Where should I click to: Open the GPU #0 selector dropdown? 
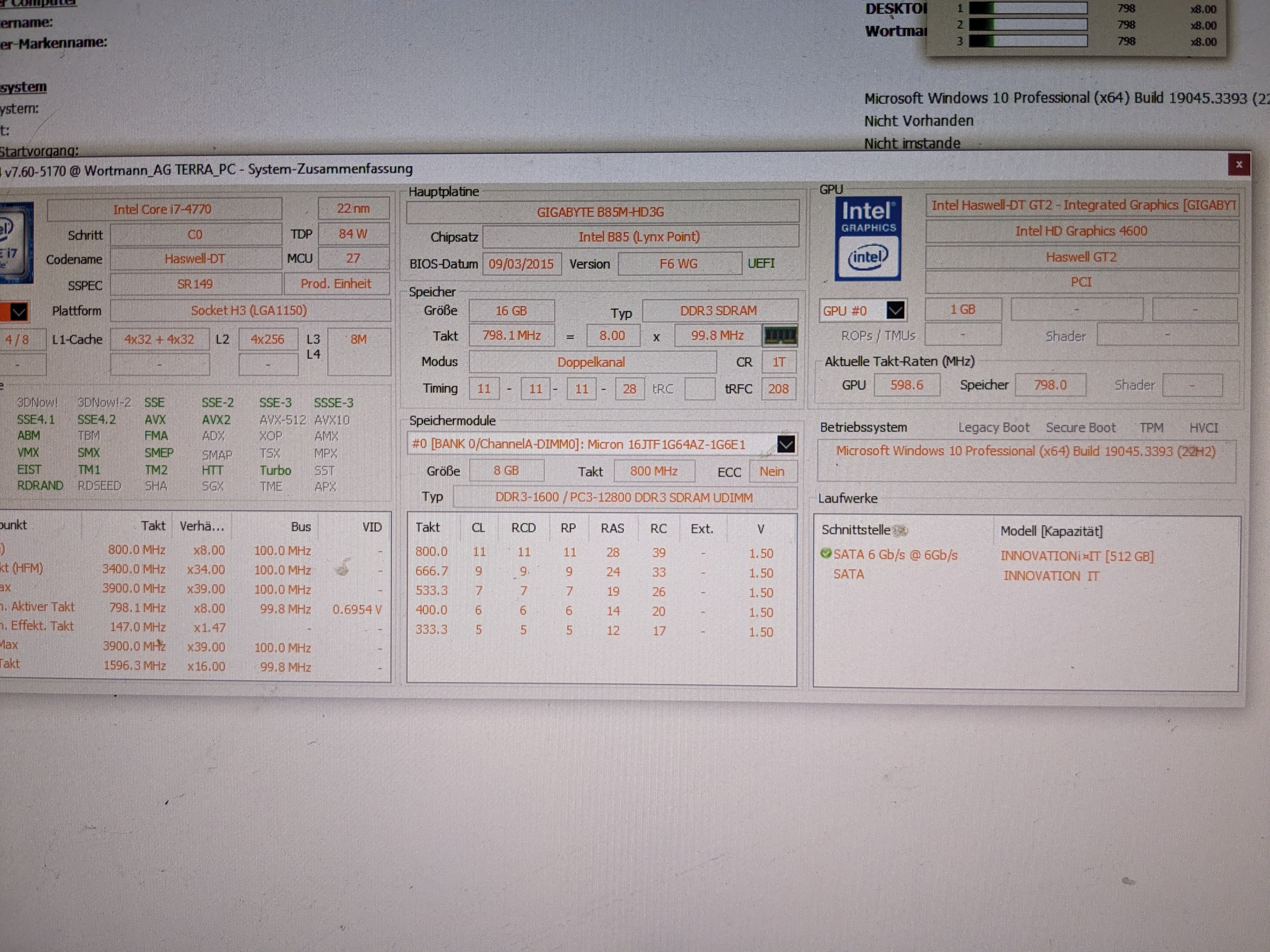(895, 310)
